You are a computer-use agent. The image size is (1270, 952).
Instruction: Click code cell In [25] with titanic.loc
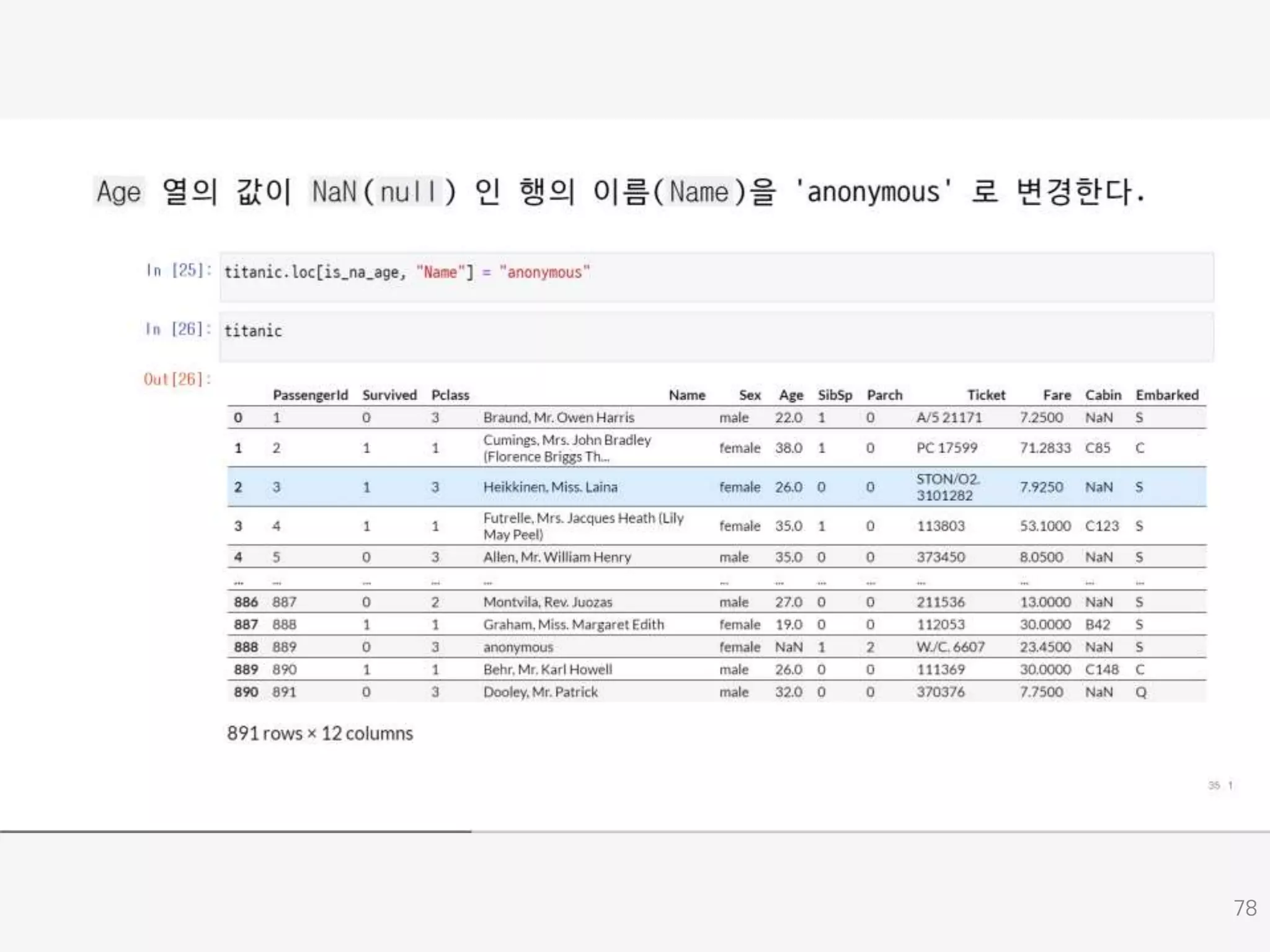click(716, 276)
